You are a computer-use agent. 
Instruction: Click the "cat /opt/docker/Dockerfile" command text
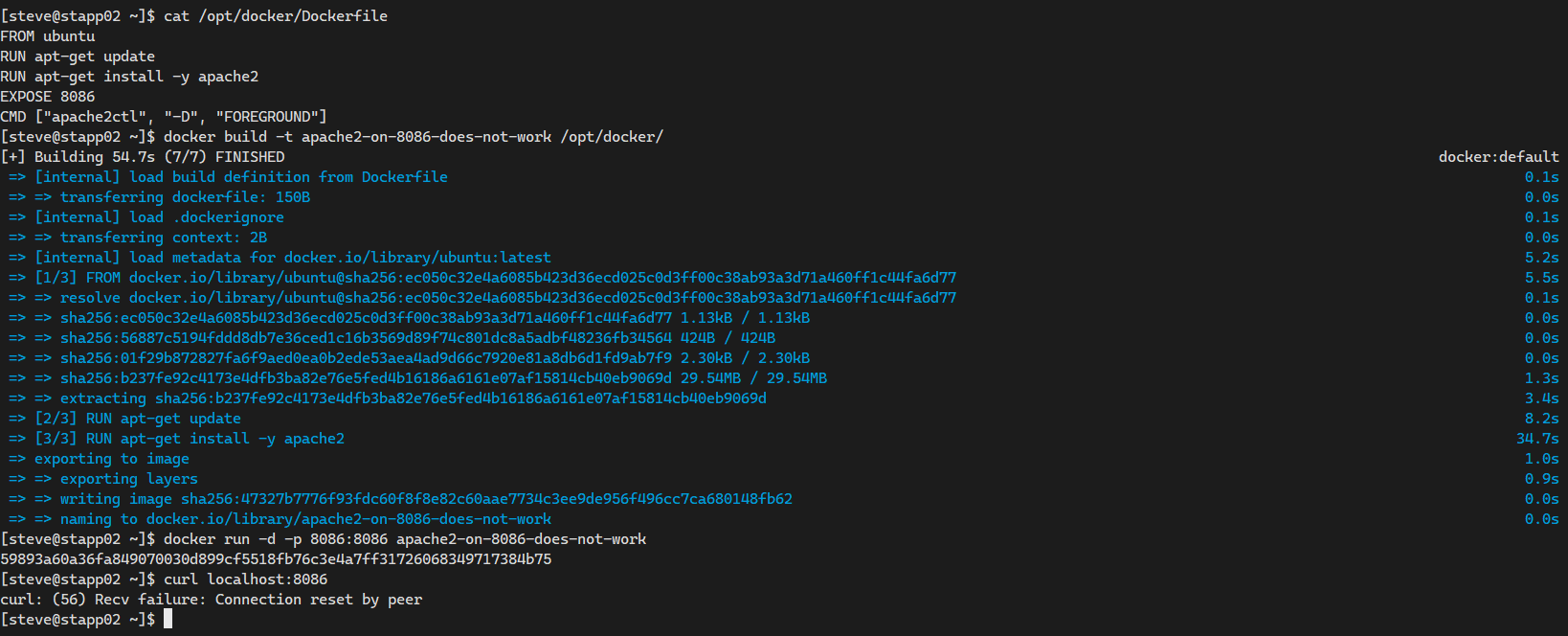(x=276, y=16)
